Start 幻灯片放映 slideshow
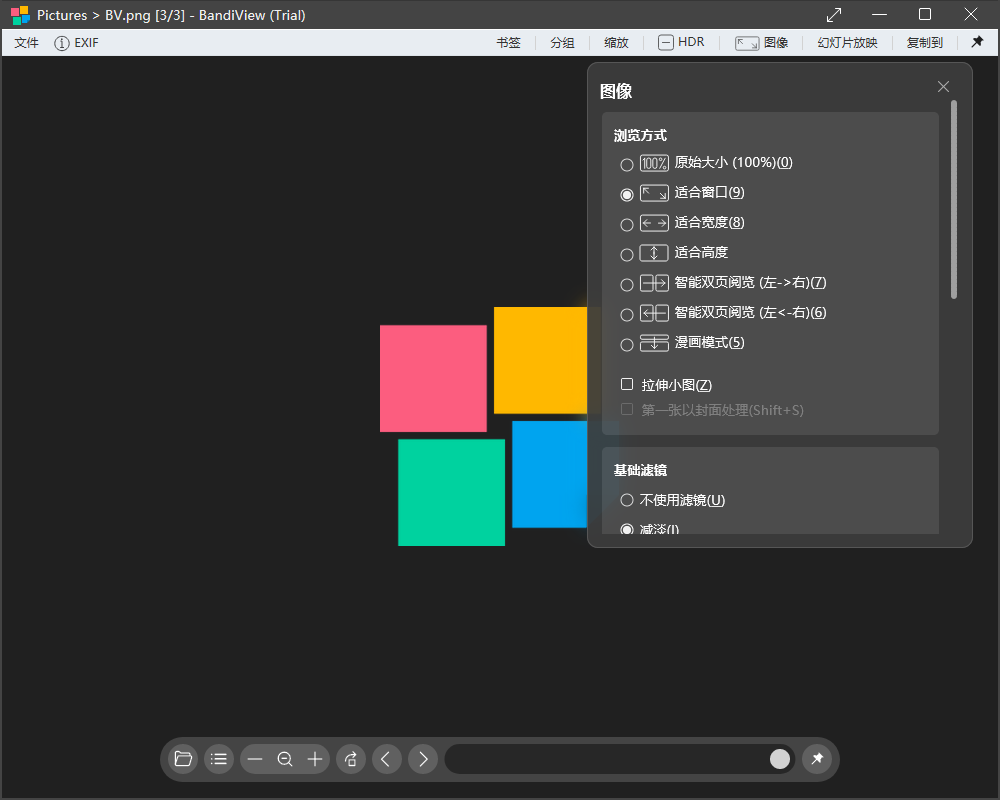Image resolution: width=1000 pixels, height=800 pixels. point(848,43)
